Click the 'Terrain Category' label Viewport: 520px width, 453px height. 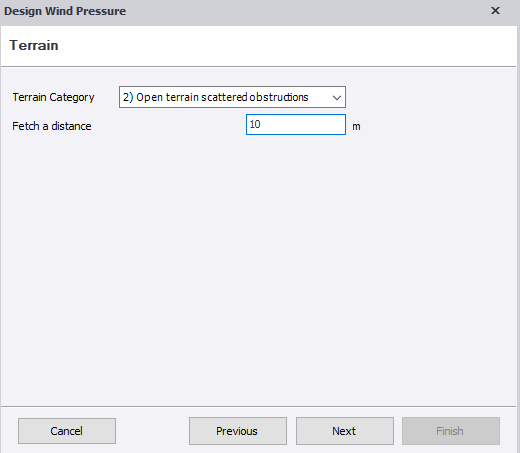(53, 97)
